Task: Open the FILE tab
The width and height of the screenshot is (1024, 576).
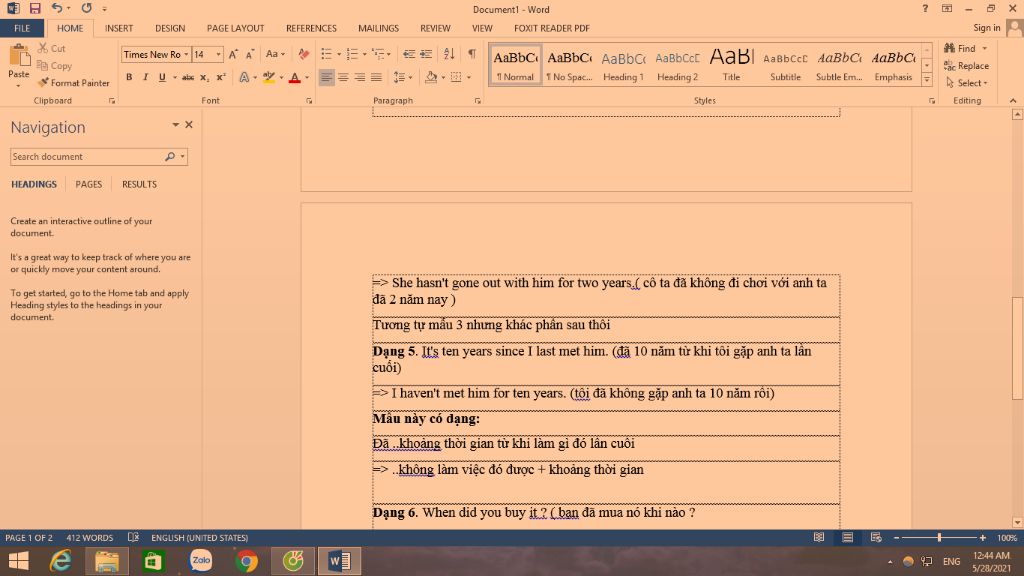Action: [x=22, y=28]
